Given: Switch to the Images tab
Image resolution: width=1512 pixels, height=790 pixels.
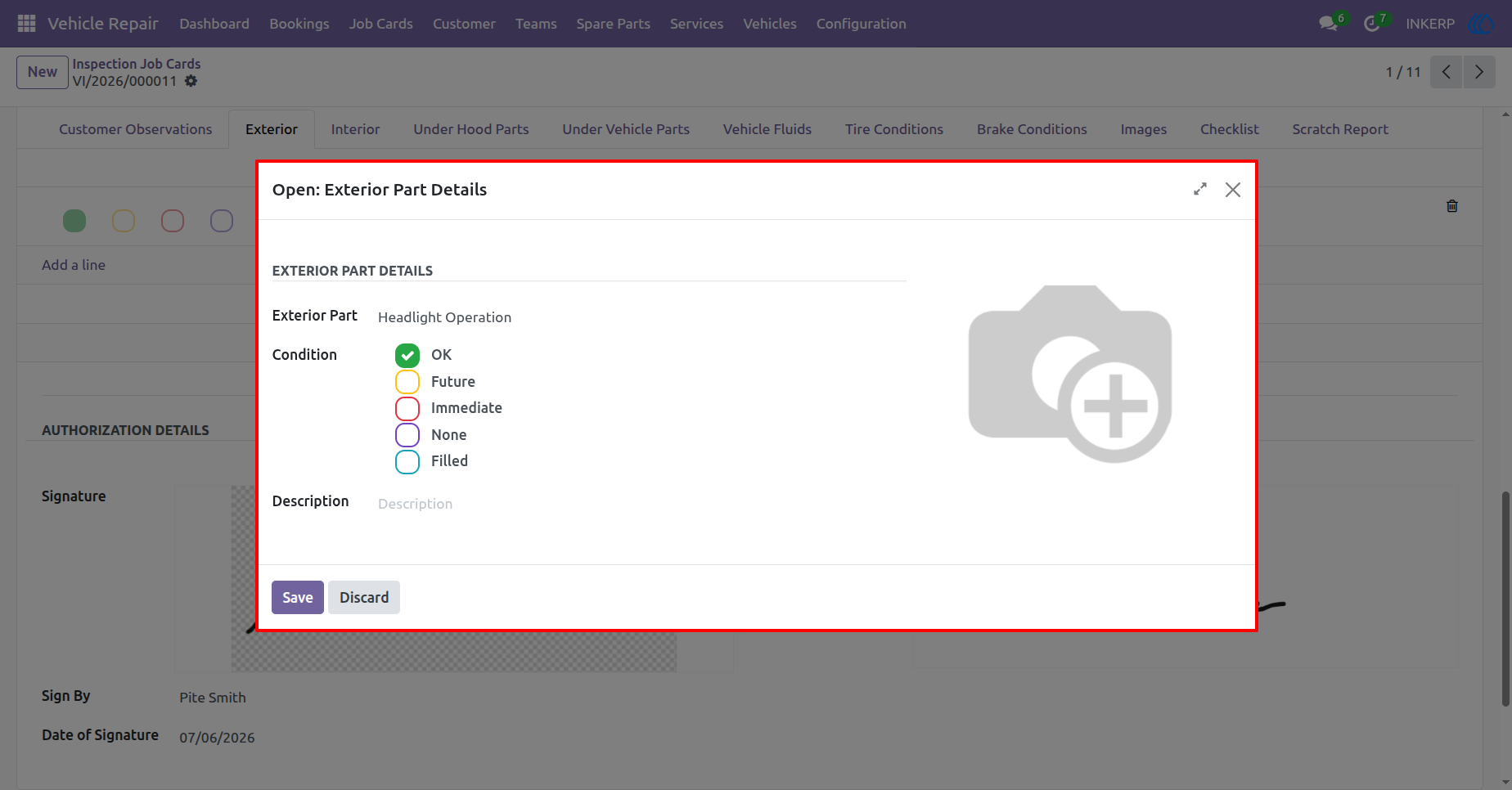Looking at the screenshot, I should point(1144,129).
